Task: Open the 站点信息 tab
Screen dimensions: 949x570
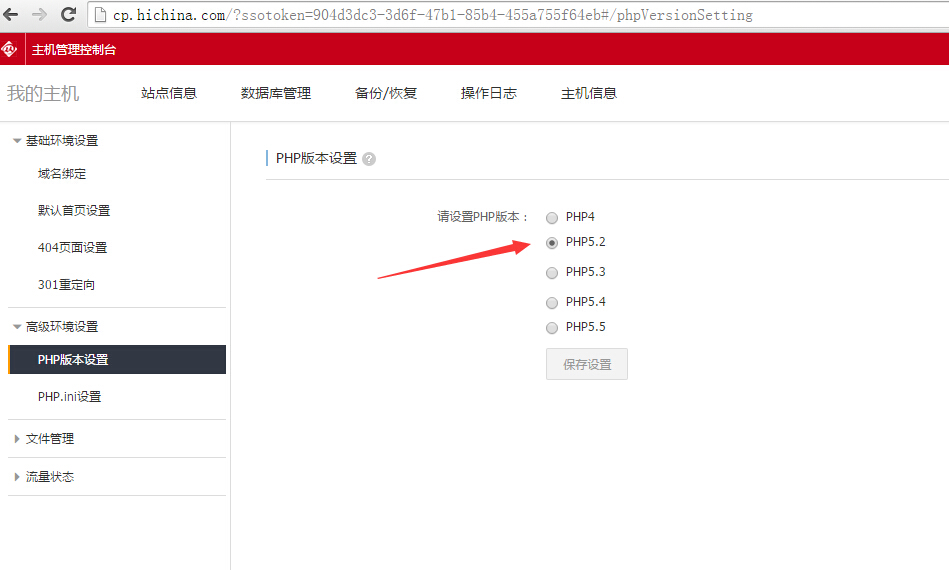Action: (x=169, y=93)
